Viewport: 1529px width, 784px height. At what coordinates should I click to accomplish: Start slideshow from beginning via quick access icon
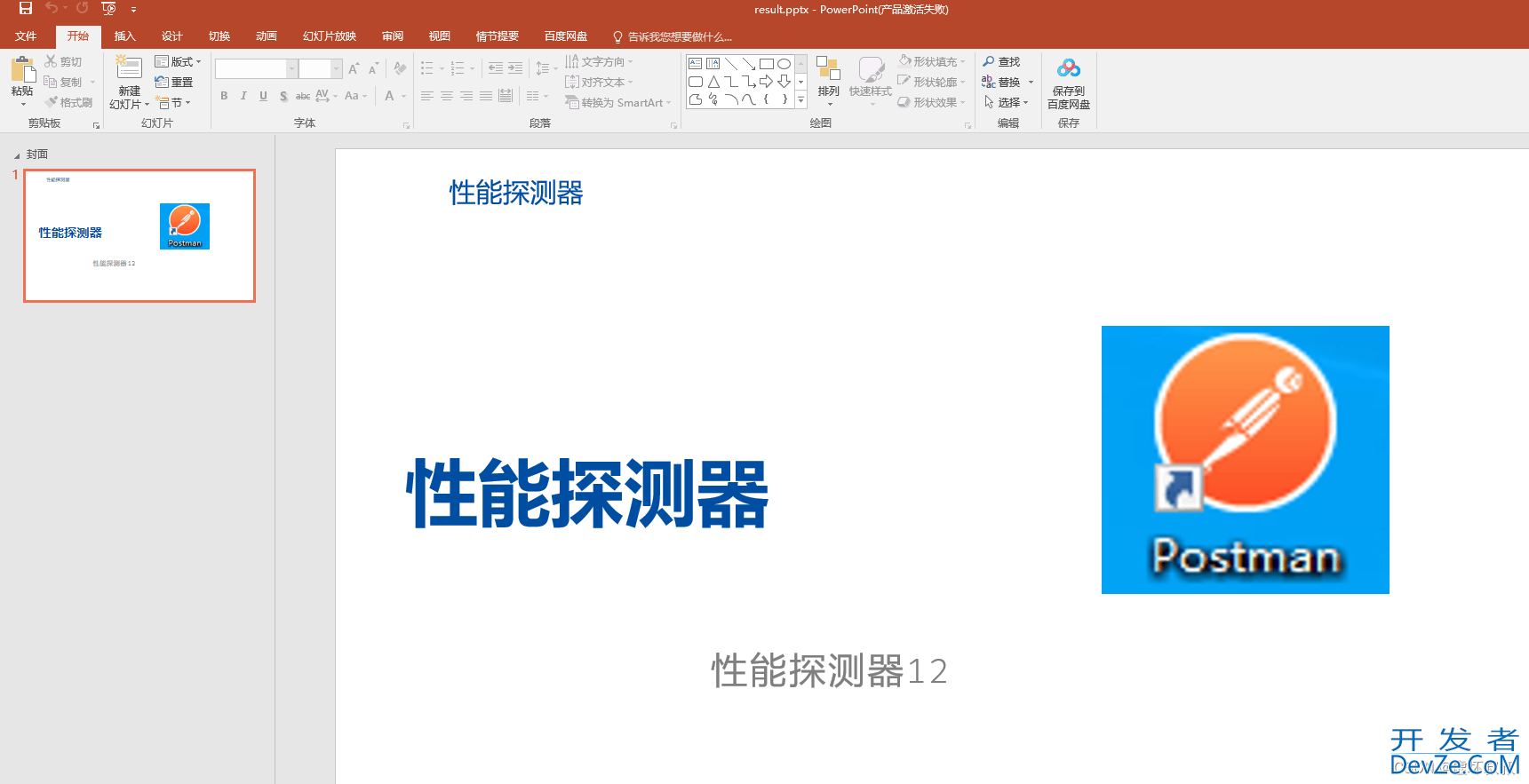point(109,9)
